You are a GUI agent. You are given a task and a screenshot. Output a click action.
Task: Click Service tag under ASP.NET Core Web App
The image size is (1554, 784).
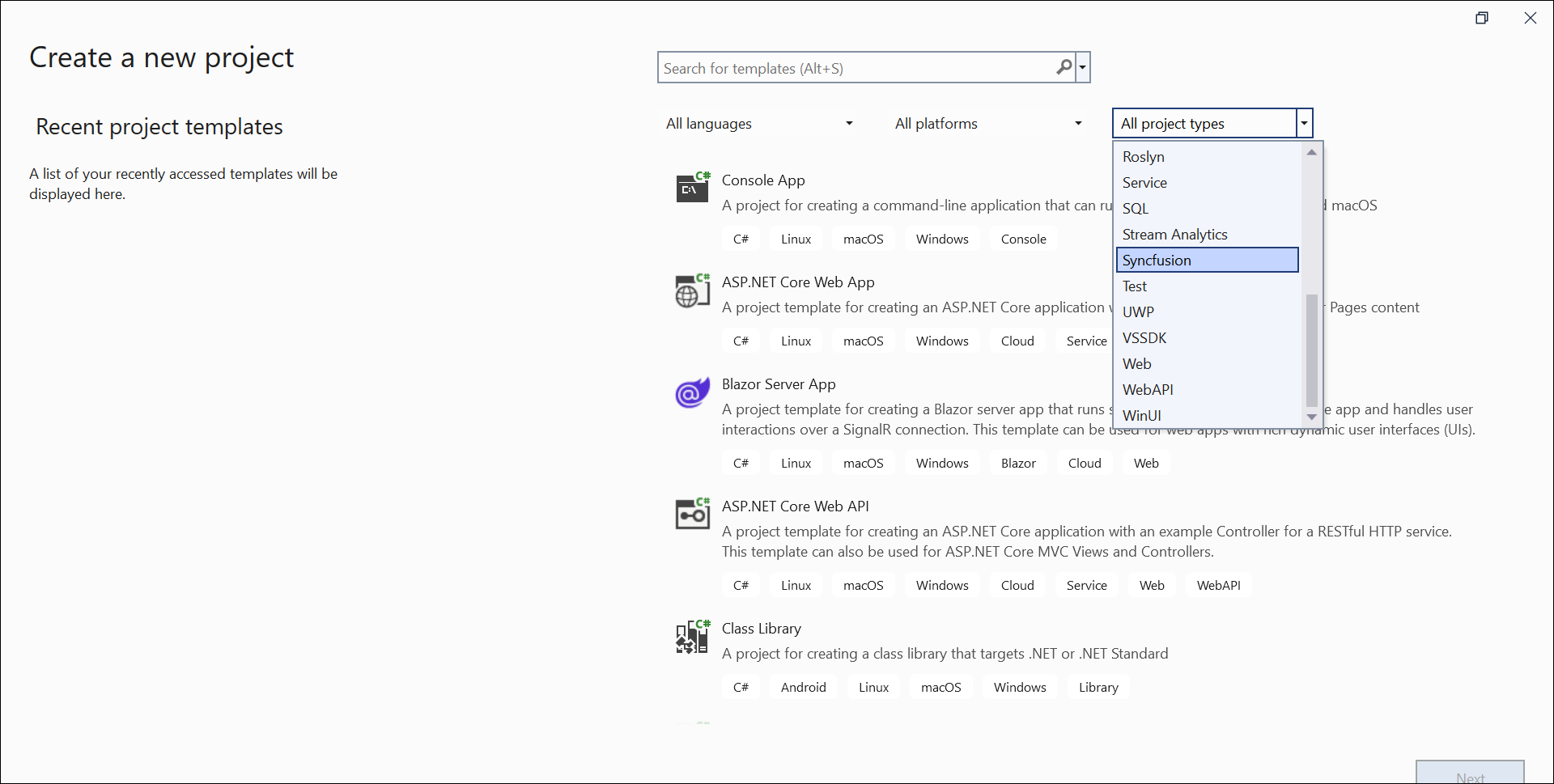1086,341
